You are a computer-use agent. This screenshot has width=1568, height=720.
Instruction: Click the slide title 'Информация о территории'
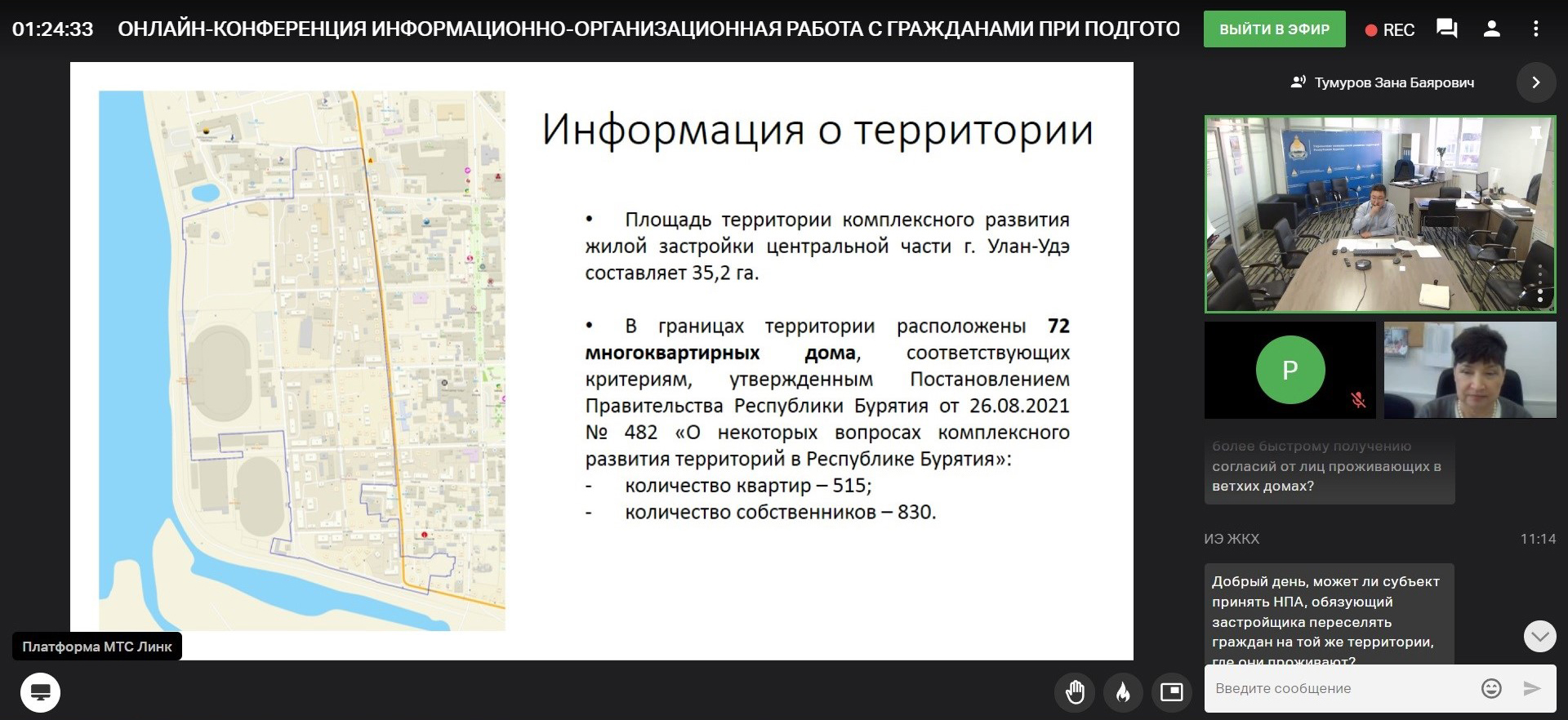817,130
